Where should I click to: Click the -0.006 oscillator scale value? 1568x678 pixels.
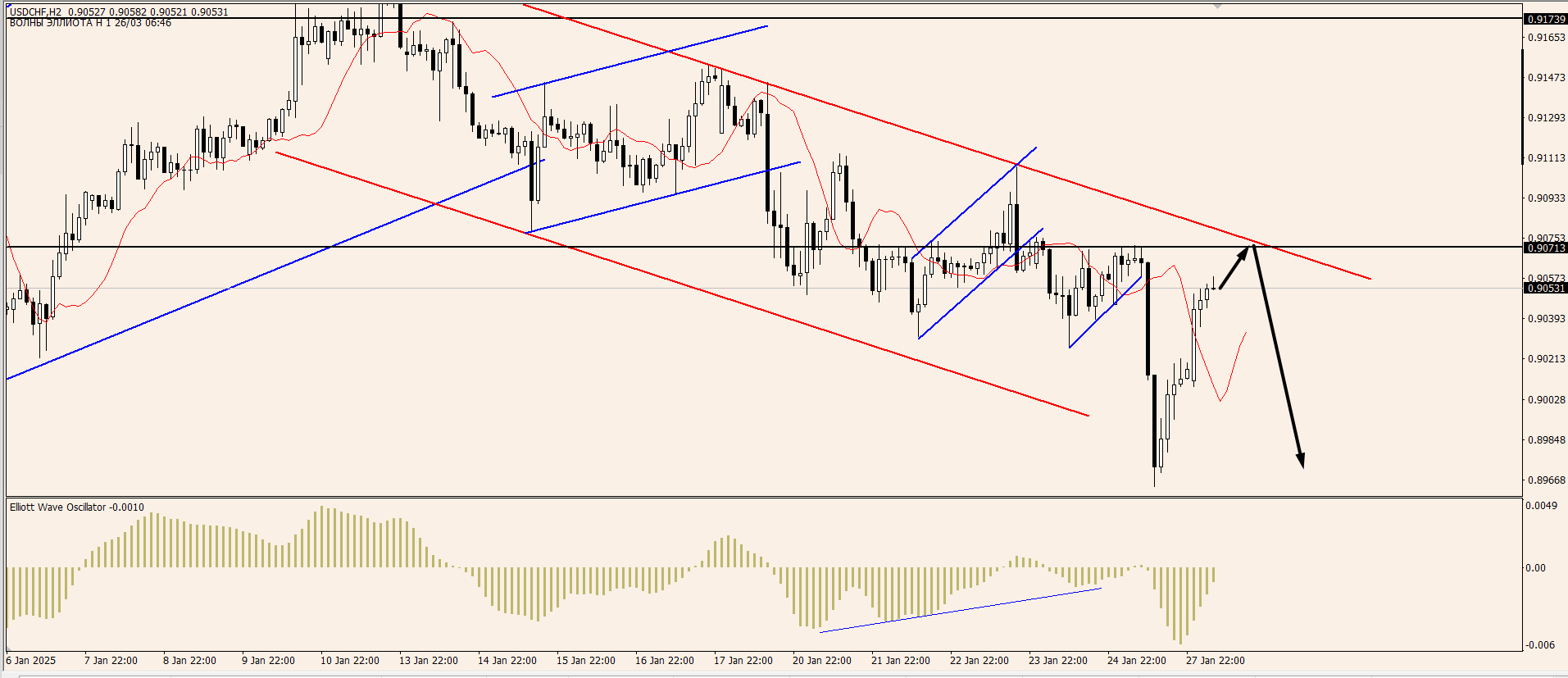click(x=1539, y=645)
